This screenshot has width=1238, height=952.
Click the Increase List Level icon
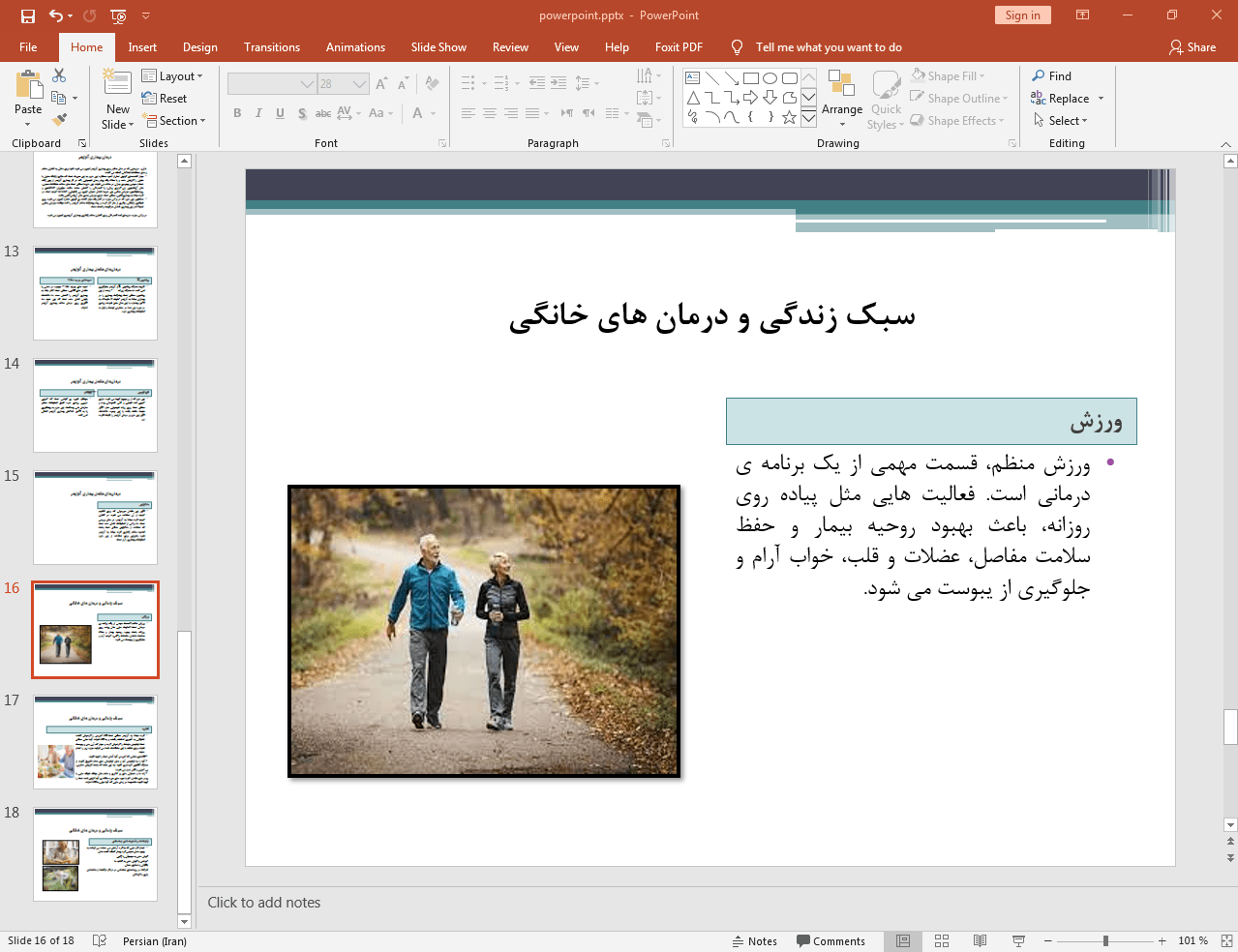tap(559, 83)
